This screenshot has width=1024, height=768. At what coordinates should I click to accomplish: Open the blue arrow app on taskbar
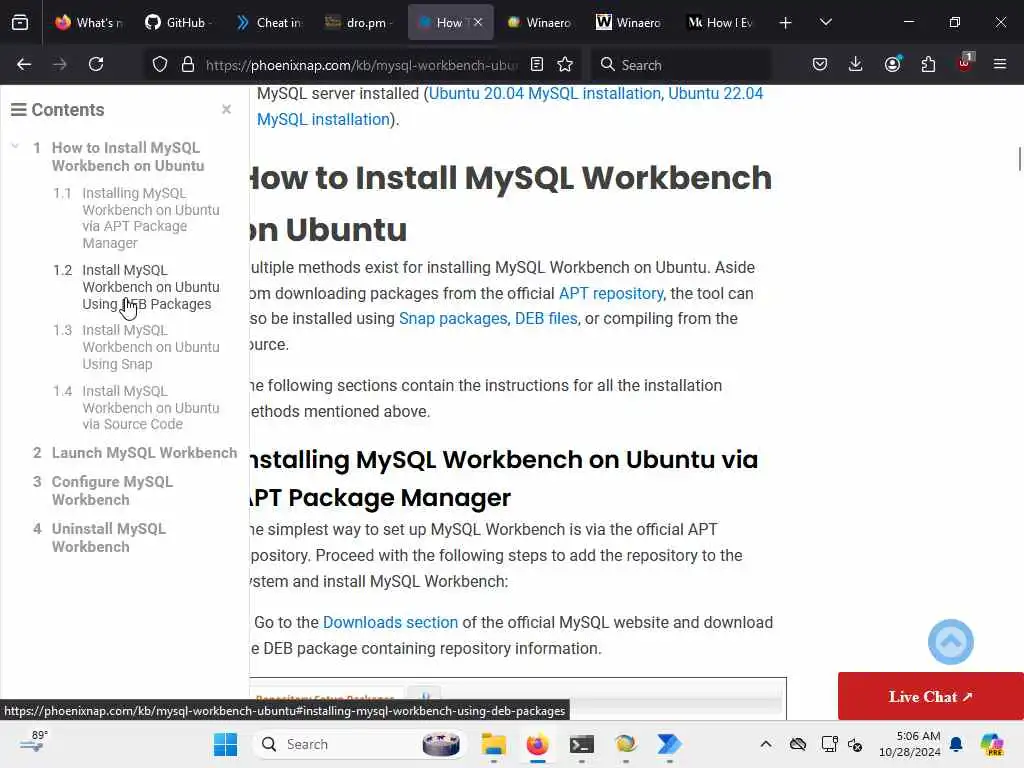[669, 744]
